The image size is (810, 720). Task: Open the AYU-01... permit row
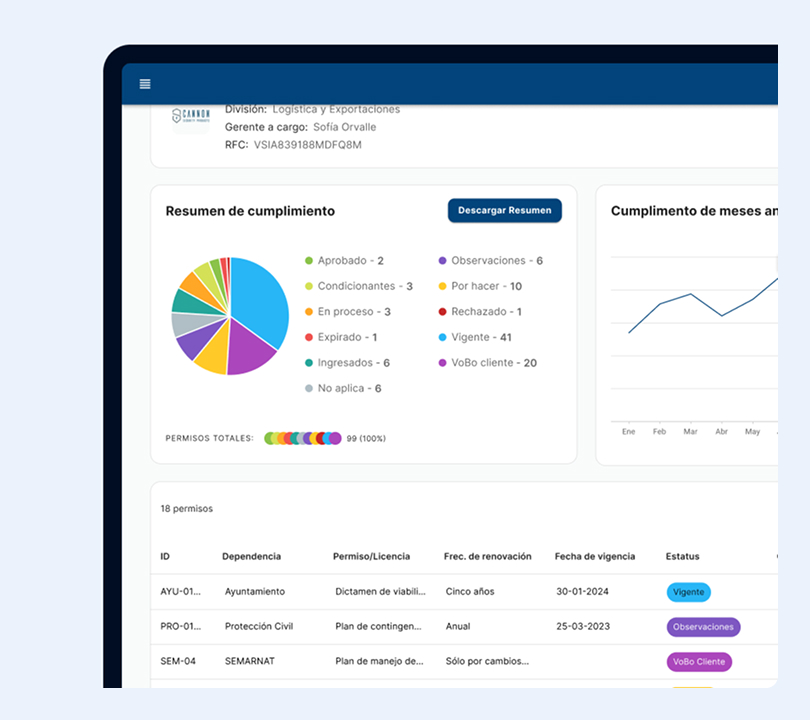click(x=464, y=592)
